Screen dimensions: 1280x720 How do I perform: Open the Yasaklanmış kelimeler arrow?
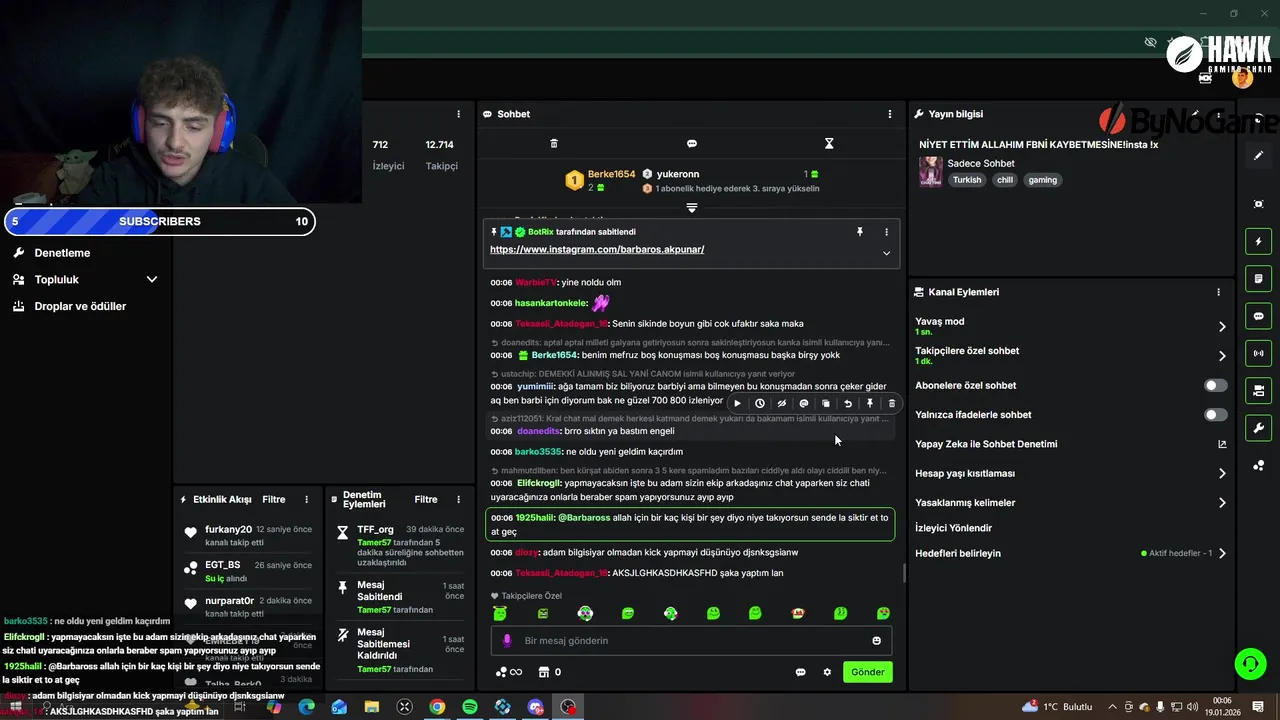[x=1222, y=503]
